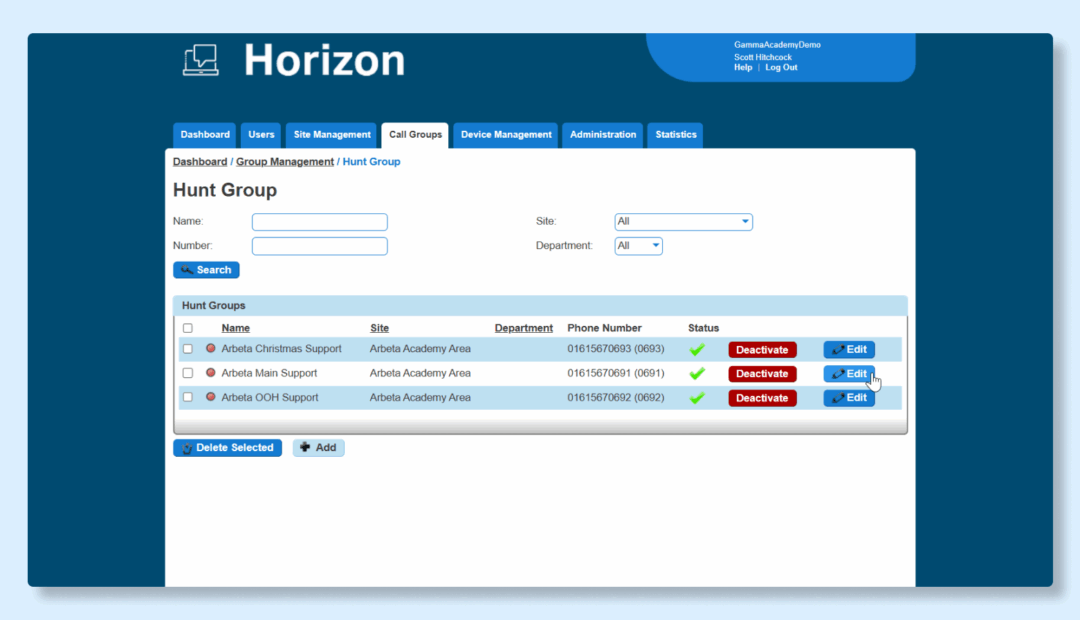Deactivate Arbeta Main Support hunt group
1080x620 pixels.
coord(762,373)
